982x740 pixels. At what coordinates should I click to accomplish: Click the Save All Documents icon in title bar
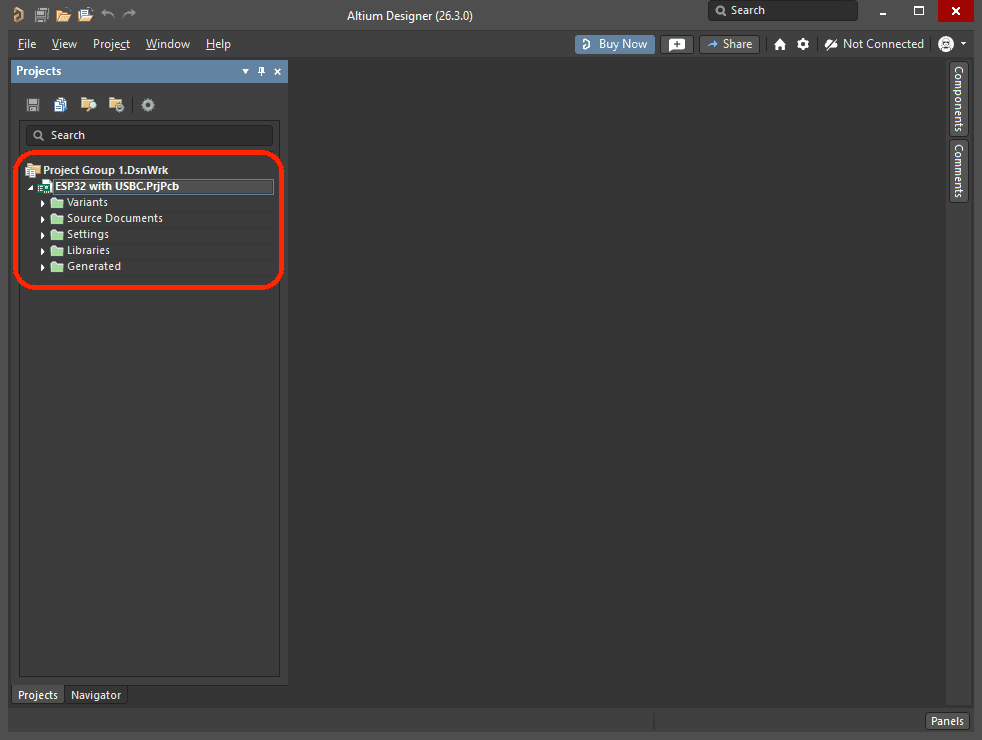41,15
